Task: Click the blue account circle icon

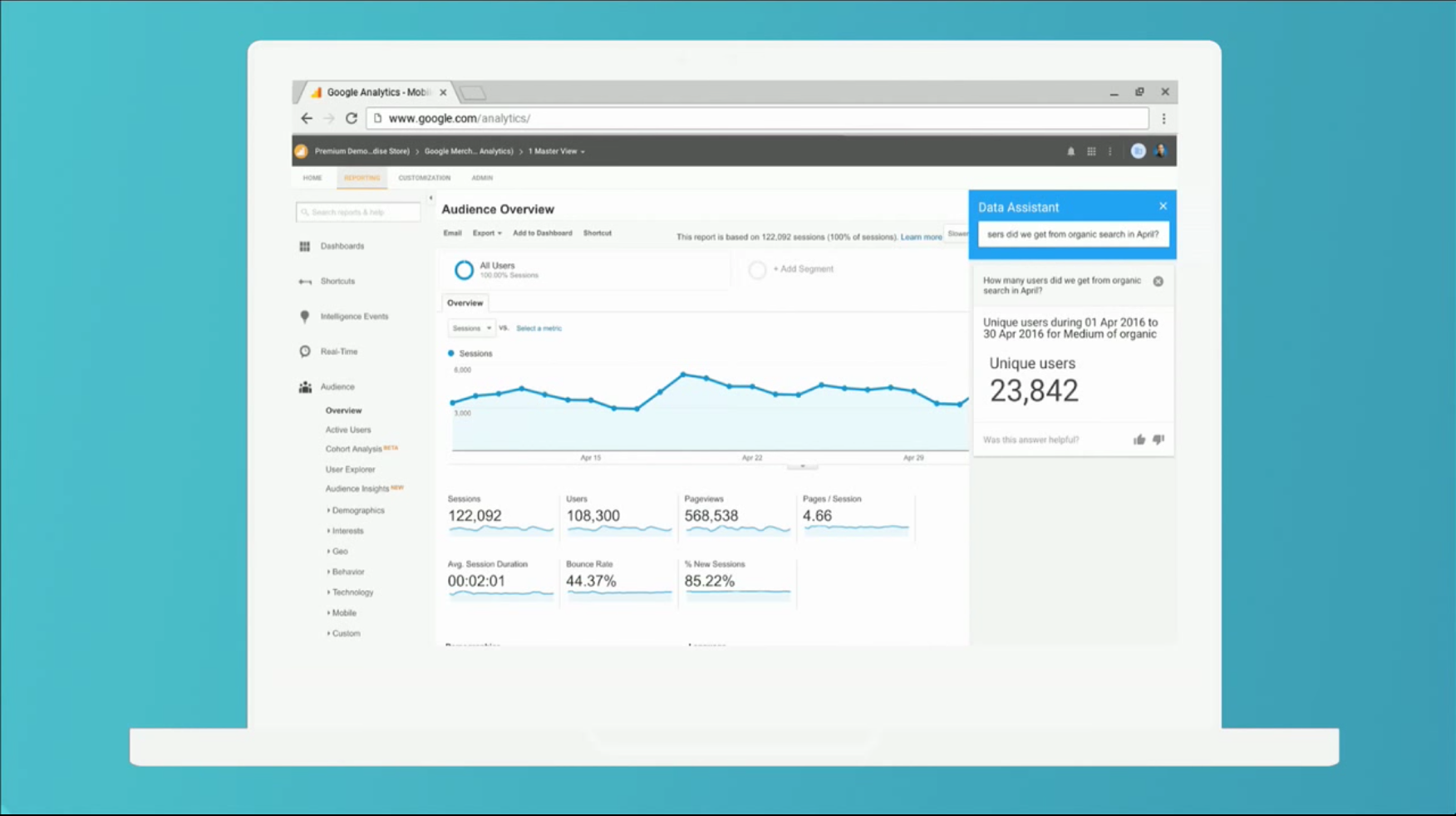Action: tap(1138, 151)
